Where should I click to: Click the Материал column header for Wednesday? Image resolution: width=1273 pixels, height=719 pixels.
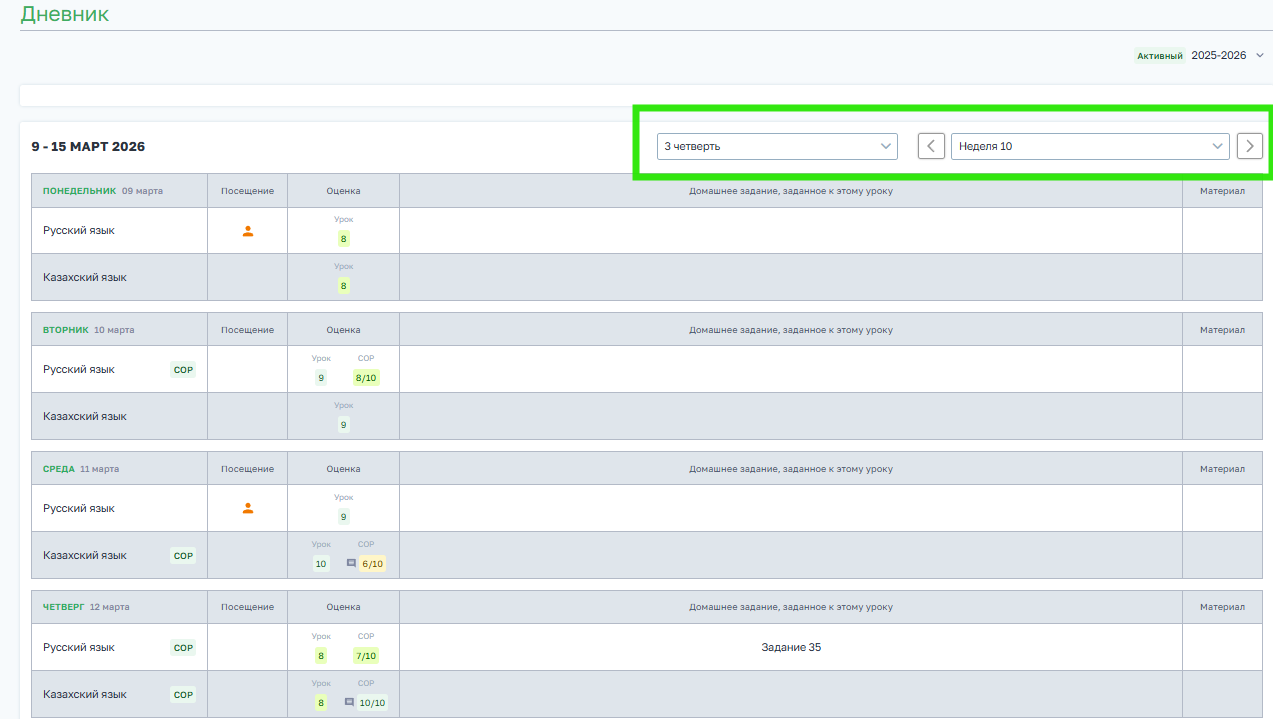coord(1223,469)
